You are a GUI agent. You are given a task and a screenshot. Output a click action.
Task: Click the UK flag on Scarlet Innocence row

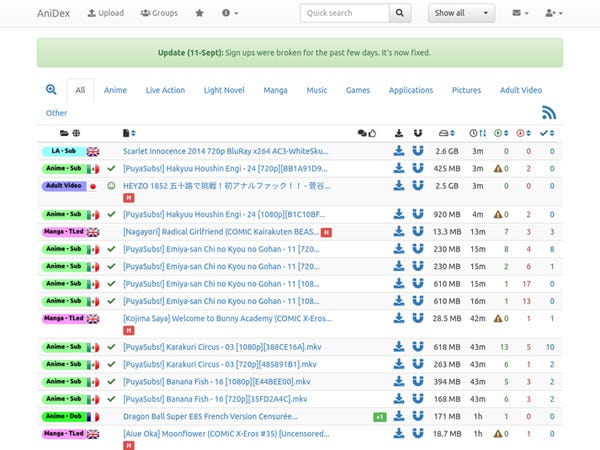click(93, 152)
